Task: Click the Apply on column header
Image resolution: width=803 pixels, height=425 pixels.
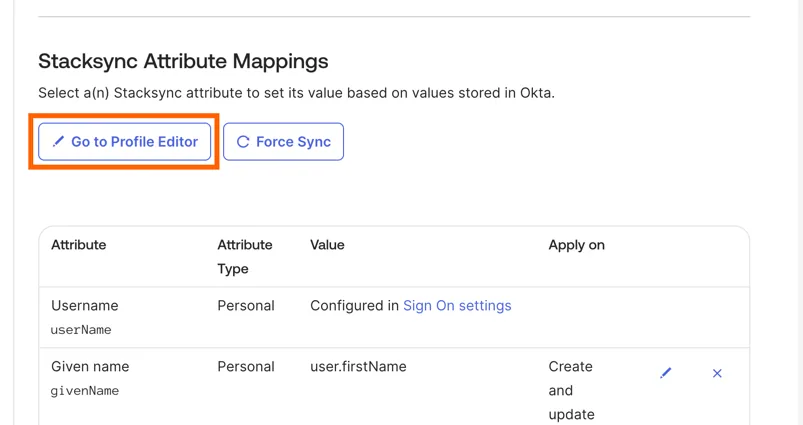Action: [577, 245]
